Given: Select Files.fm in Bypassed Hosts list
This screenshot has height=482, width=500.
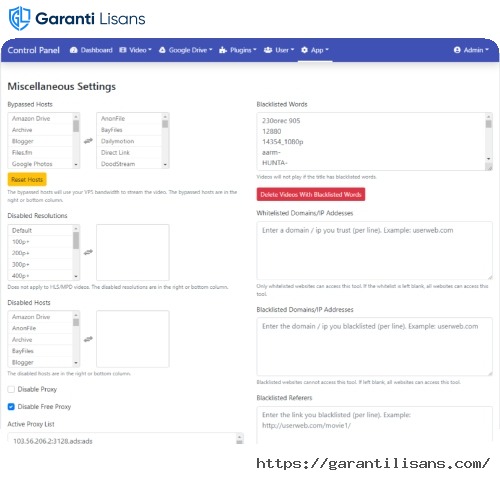Looking at the screenshot, I should 40,152.
